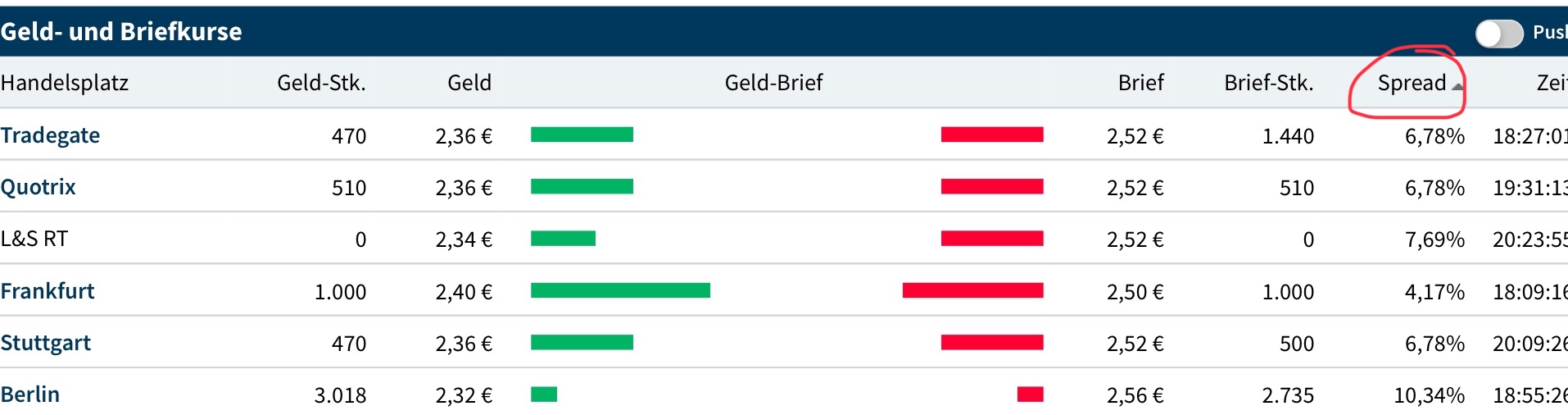
Task: Toggle the Push switch on
Action: (x=1498, y=34)
